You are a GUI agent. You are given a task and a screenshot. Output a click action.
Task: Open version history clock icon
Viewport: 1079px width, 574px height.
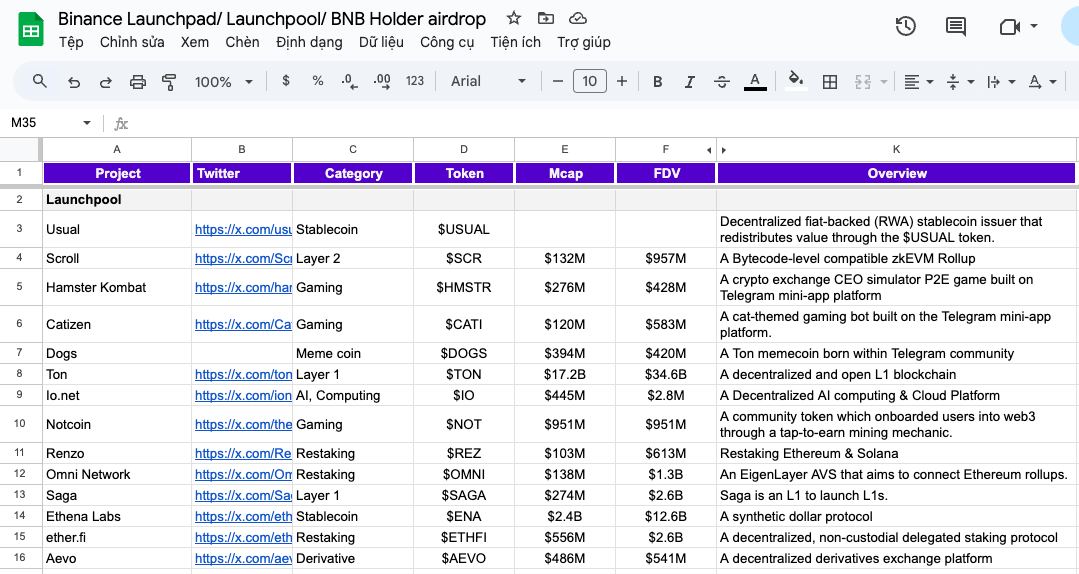click(x=906, y=27)
